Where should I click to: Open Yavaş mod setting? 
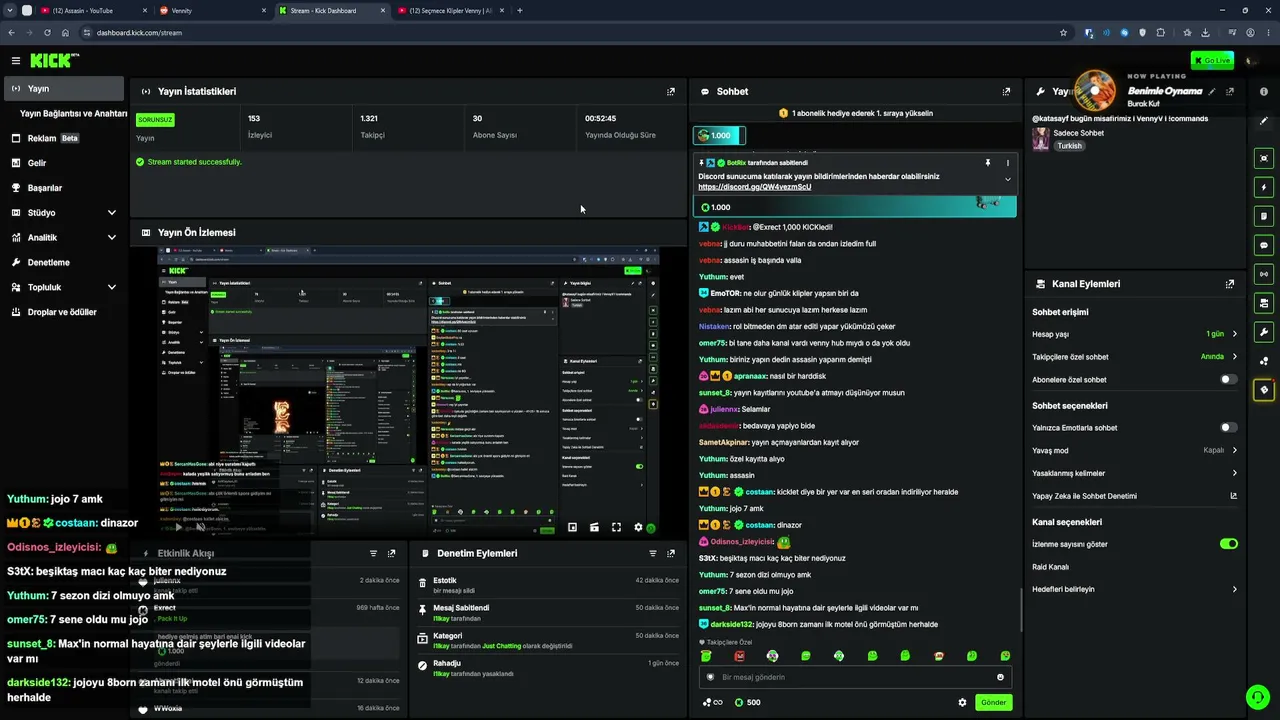pos(1135,451)
